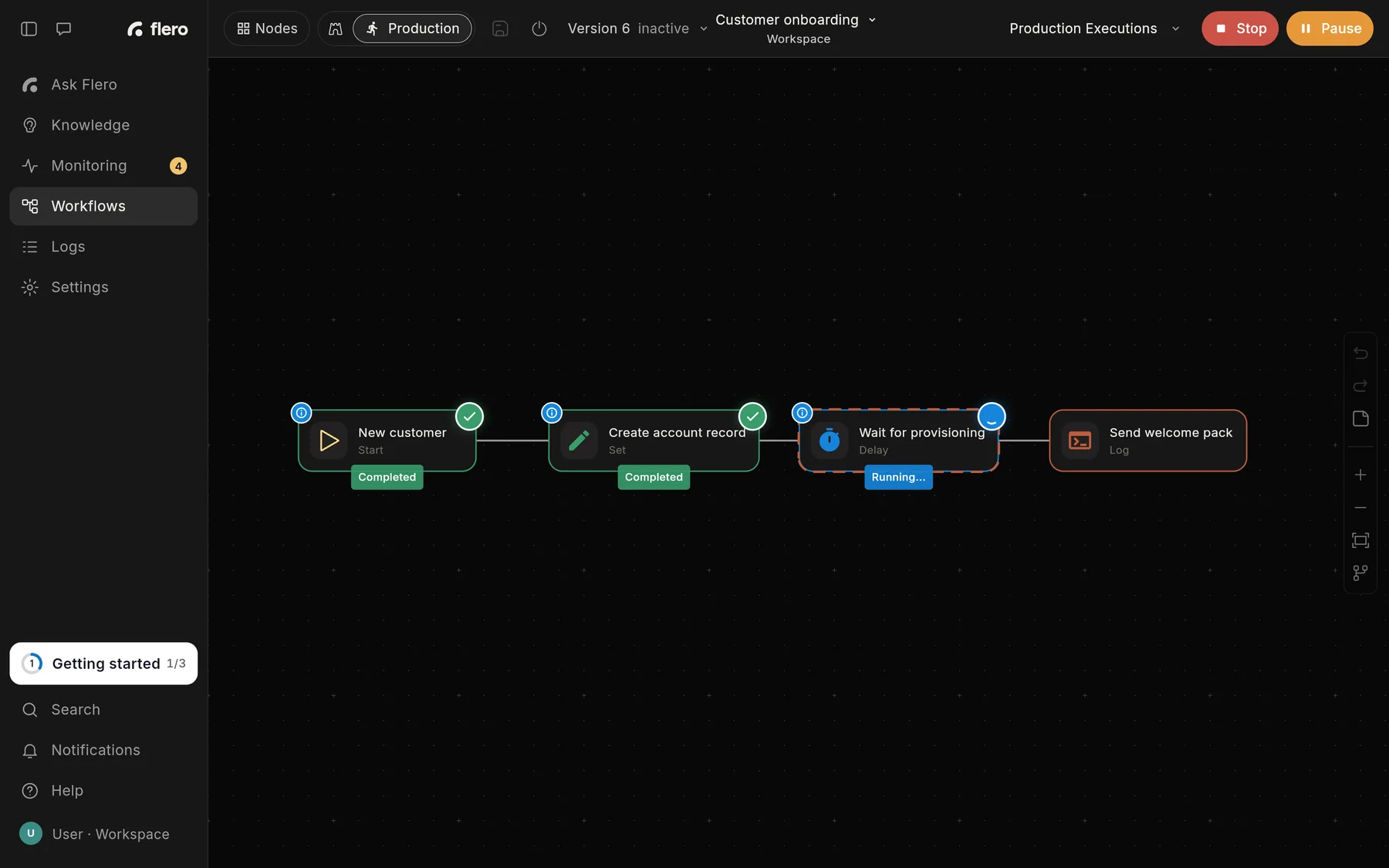Toggle the sidebar collapse icon
This screenshot has width=1389, height=868.
click(29, 29)
